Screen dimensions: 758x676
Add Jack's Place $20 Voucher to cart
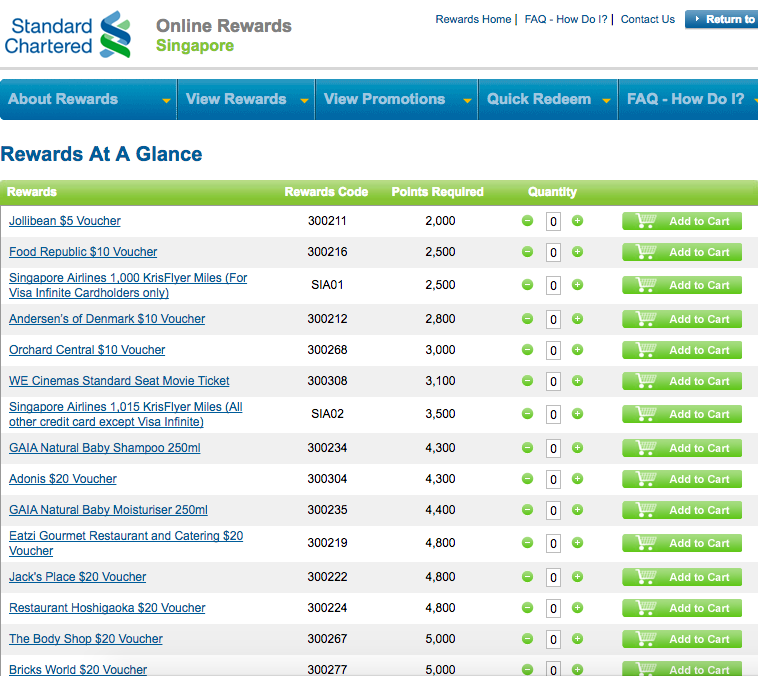[x=682, y=577]
